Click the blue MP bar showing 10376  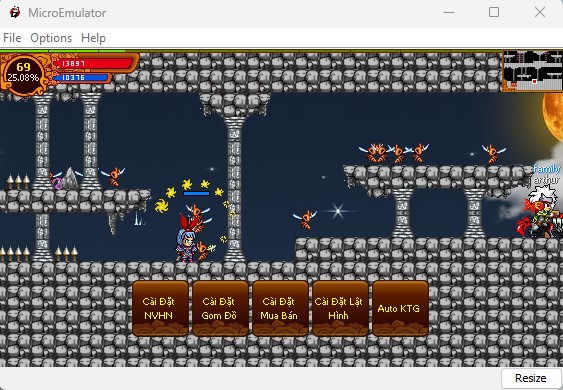point(81,78)
